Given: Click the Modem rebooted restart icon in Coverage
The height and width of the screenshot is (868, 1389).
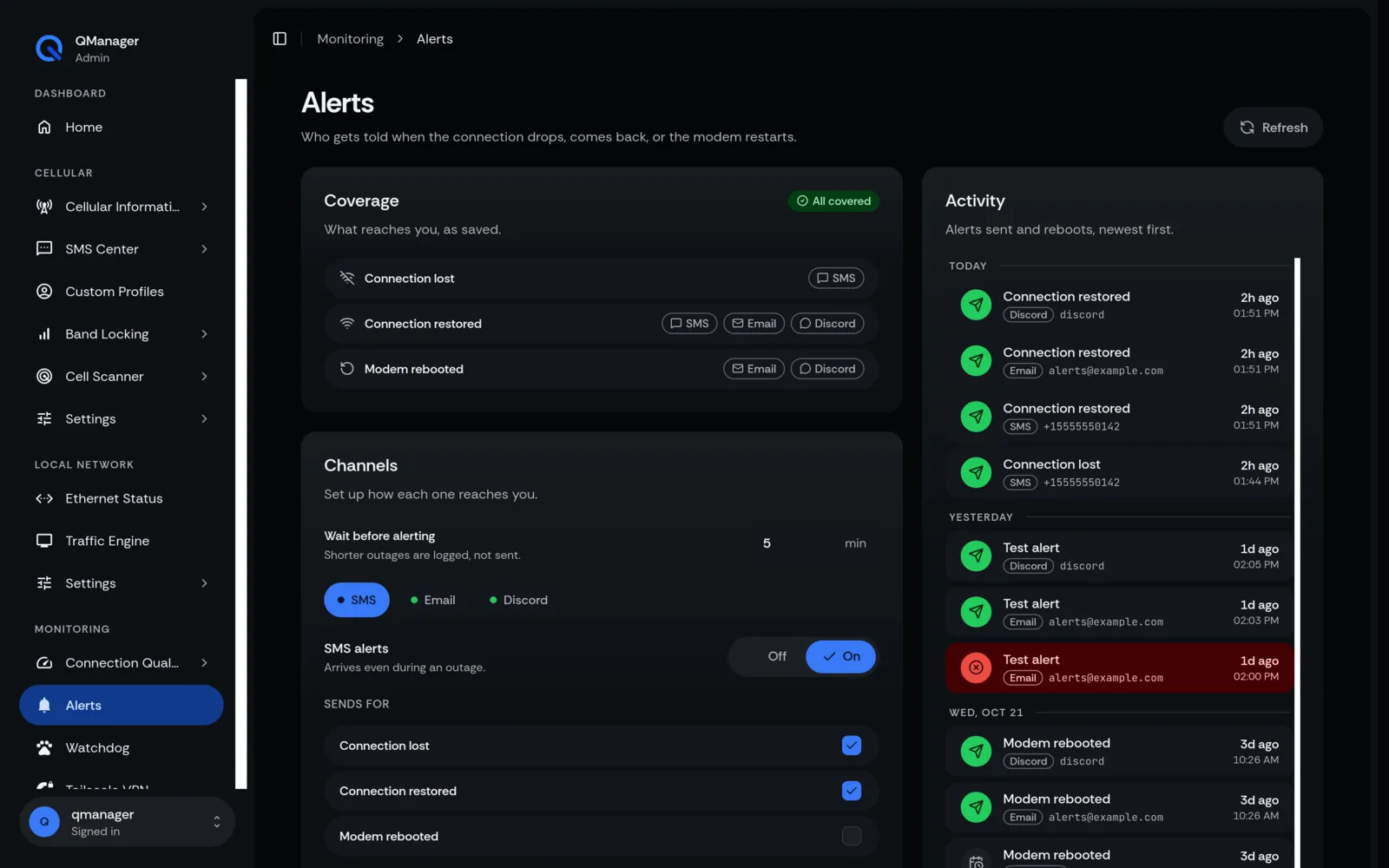Looking at the screenshot, I should 347,368.
